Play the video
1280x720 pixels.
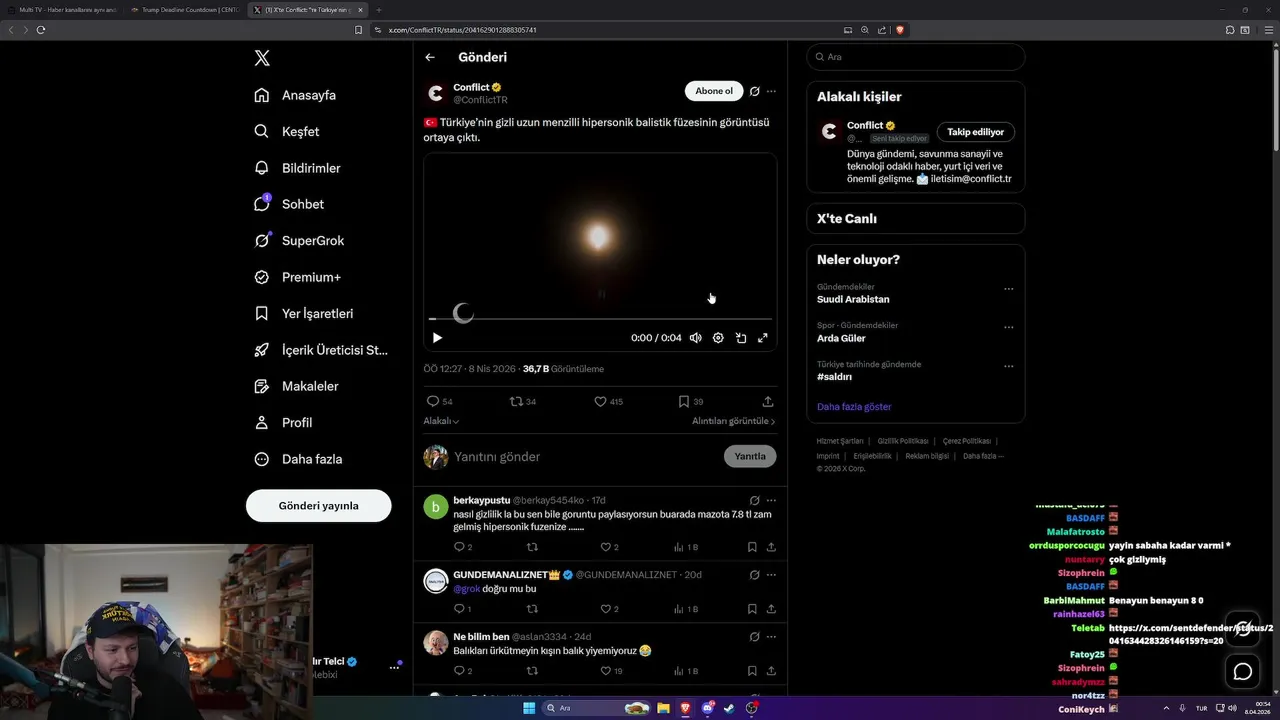pyautogui.click(x=437, y=338)
